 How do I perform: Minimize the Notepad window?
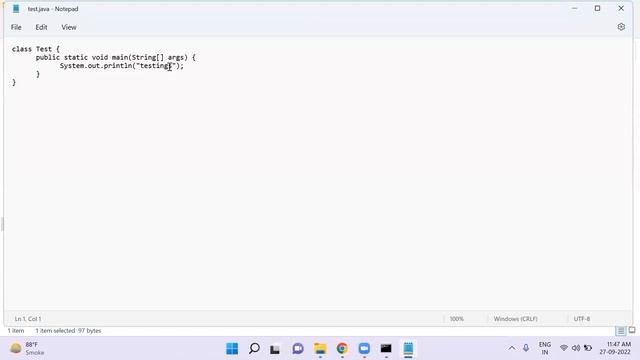[x=574, y=9]
